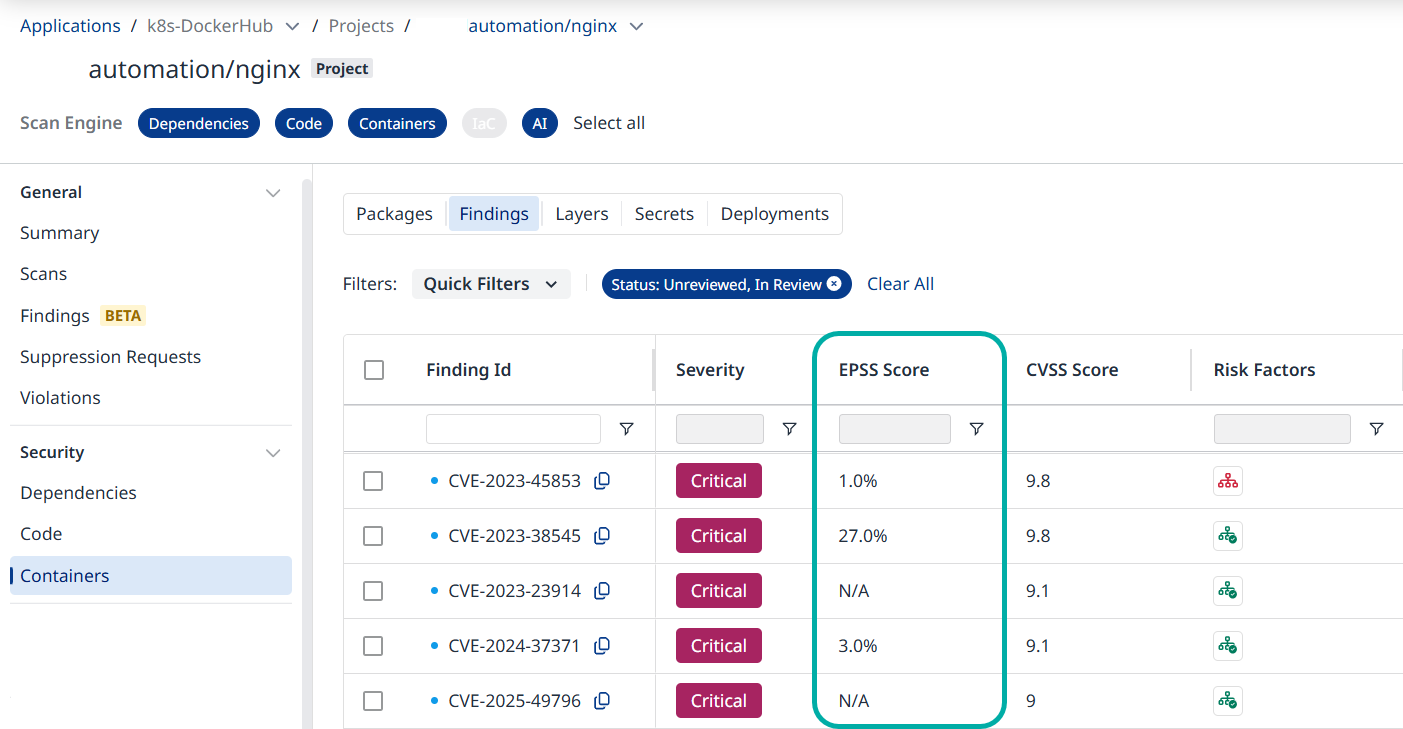Select the checkbox for CVE-2023-23914 row
Viewport: 1403px width, 729px height.
click(373, 591)
